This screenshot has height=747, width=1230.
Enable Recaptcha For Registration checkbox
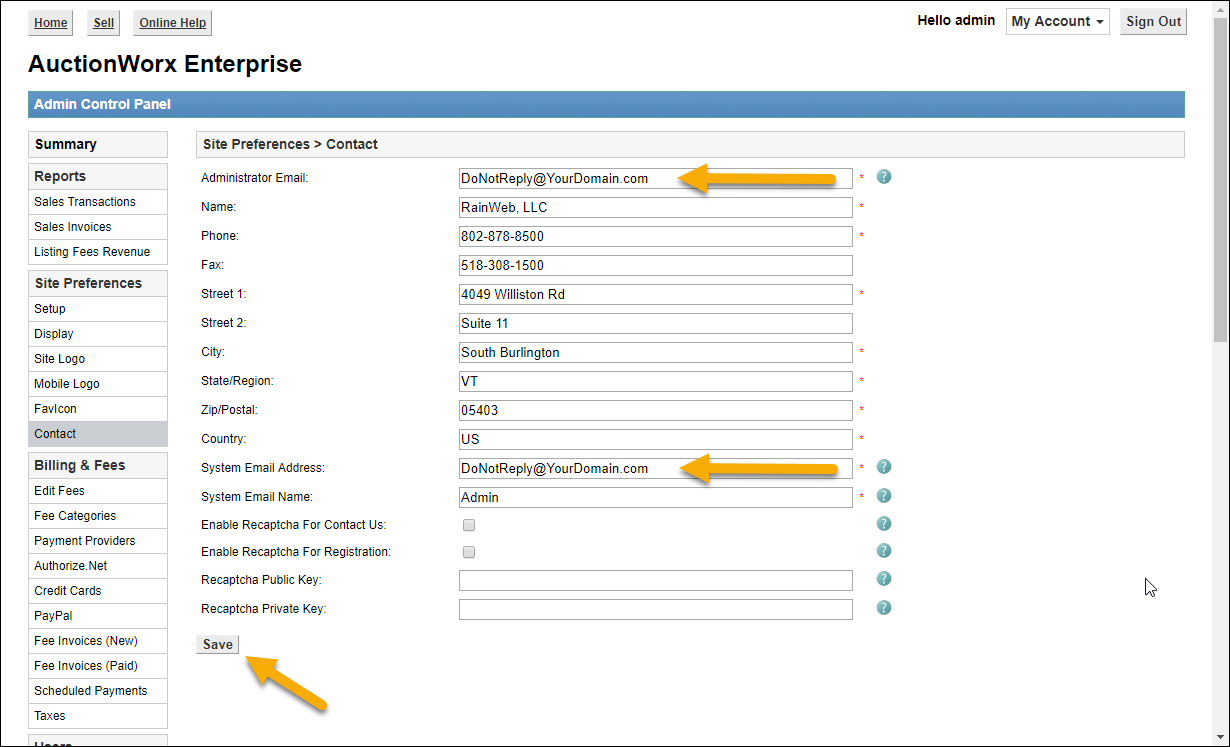469,552
